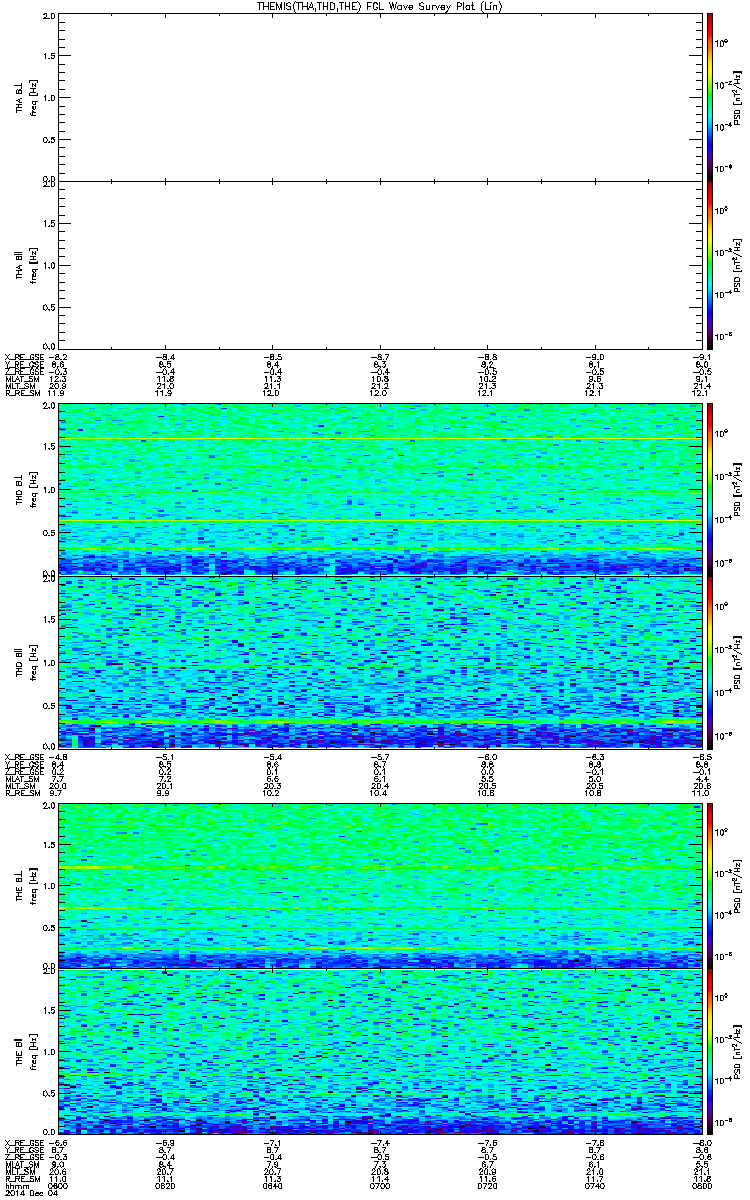The width and height of the screenshot is (750, 1200).
Task: Click the THE B-perpendicular spectrogram
Action: click(x=381, y=884)
